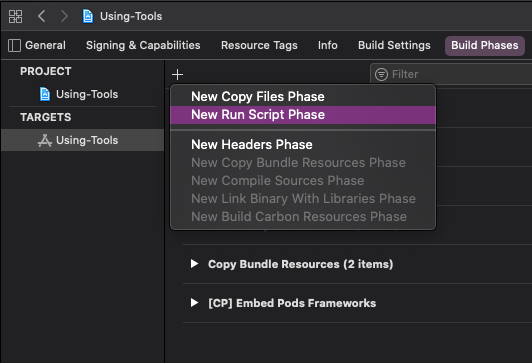Click the Using-Tools target app icon
Image resolution: width=532 pixels, height=363 pixels.
click(45, 140)
